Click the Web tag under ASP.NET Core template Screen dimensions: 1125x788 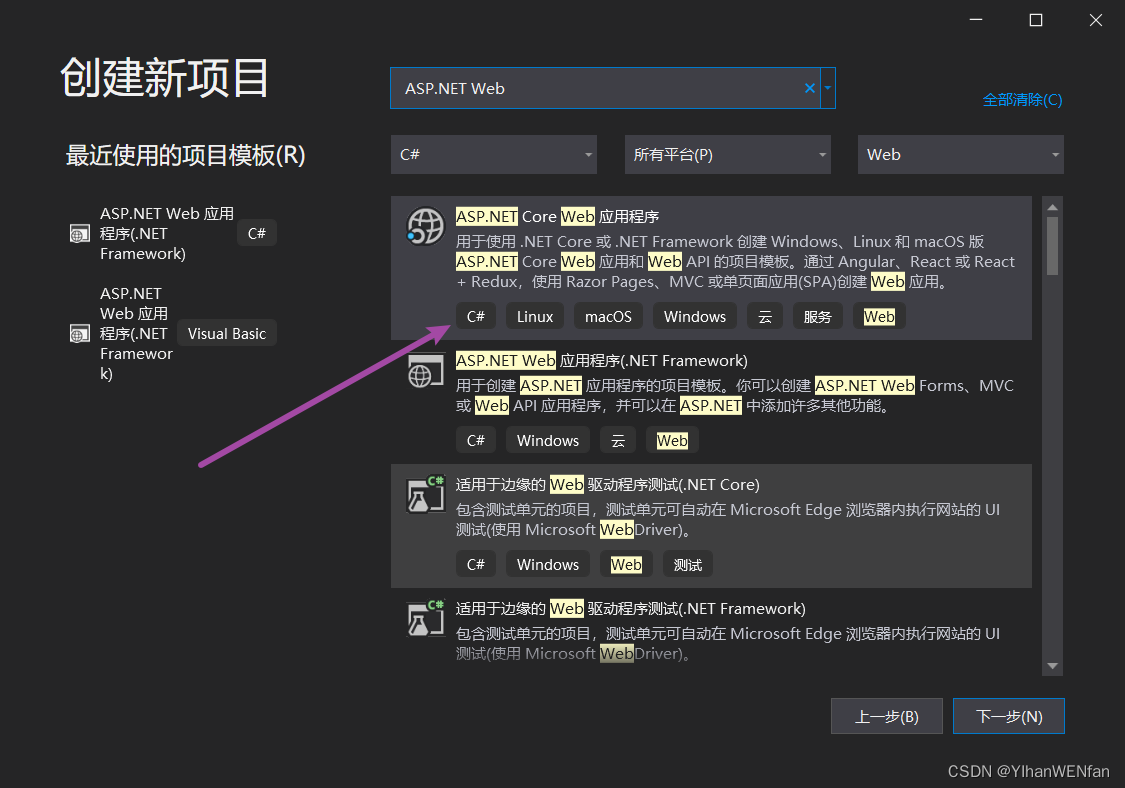[879, 316]
